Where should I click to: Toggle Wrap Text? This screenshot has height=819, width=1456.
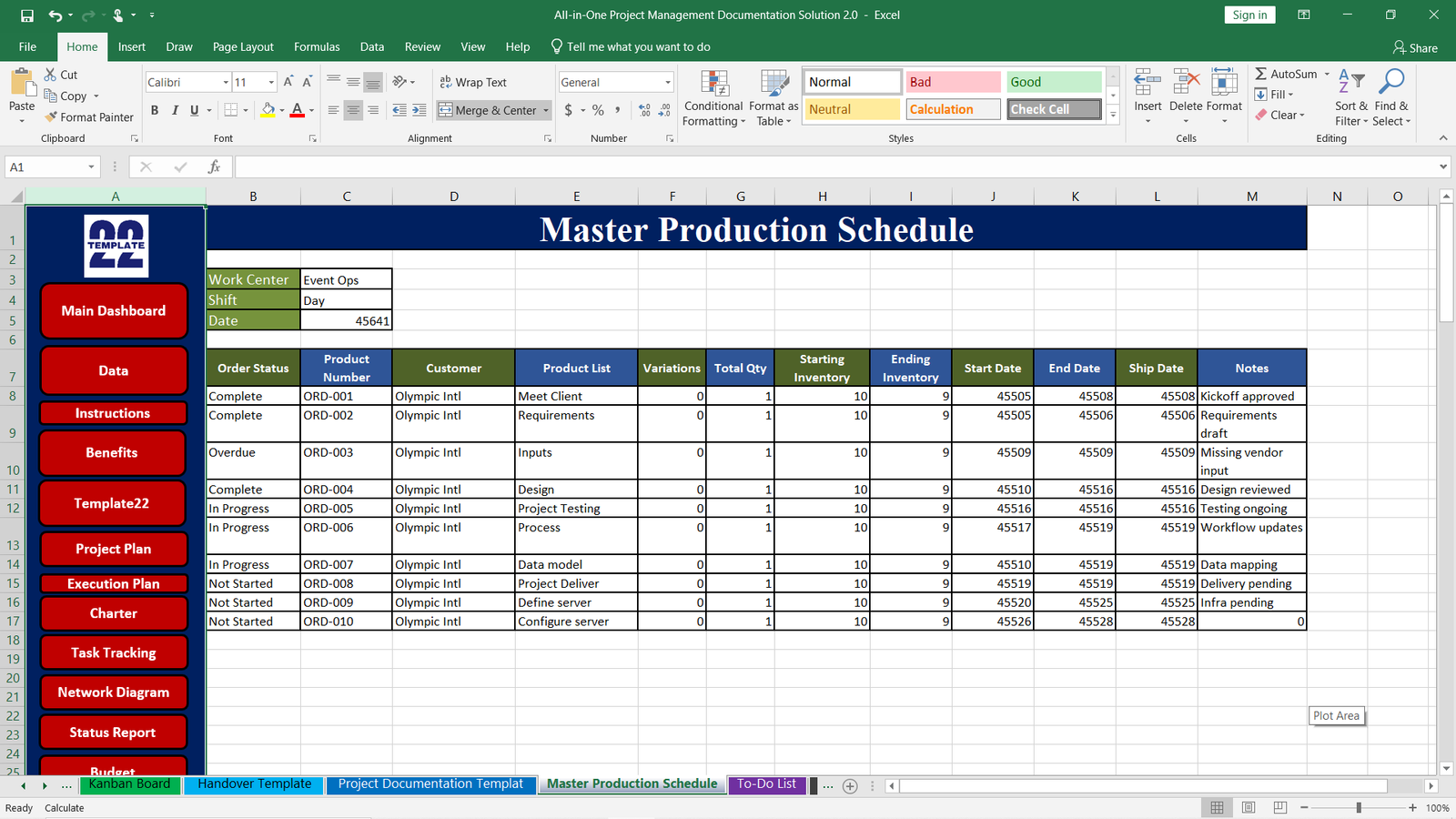[473, 82]
